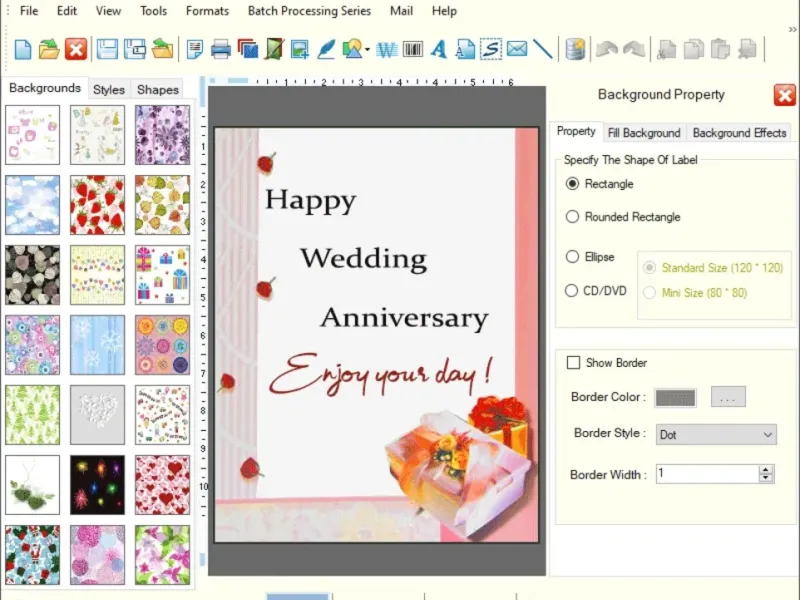Decrease Border Width with down arrow
Screen dimensions: 800x600
pyautogui.click(x=766, y=478)
